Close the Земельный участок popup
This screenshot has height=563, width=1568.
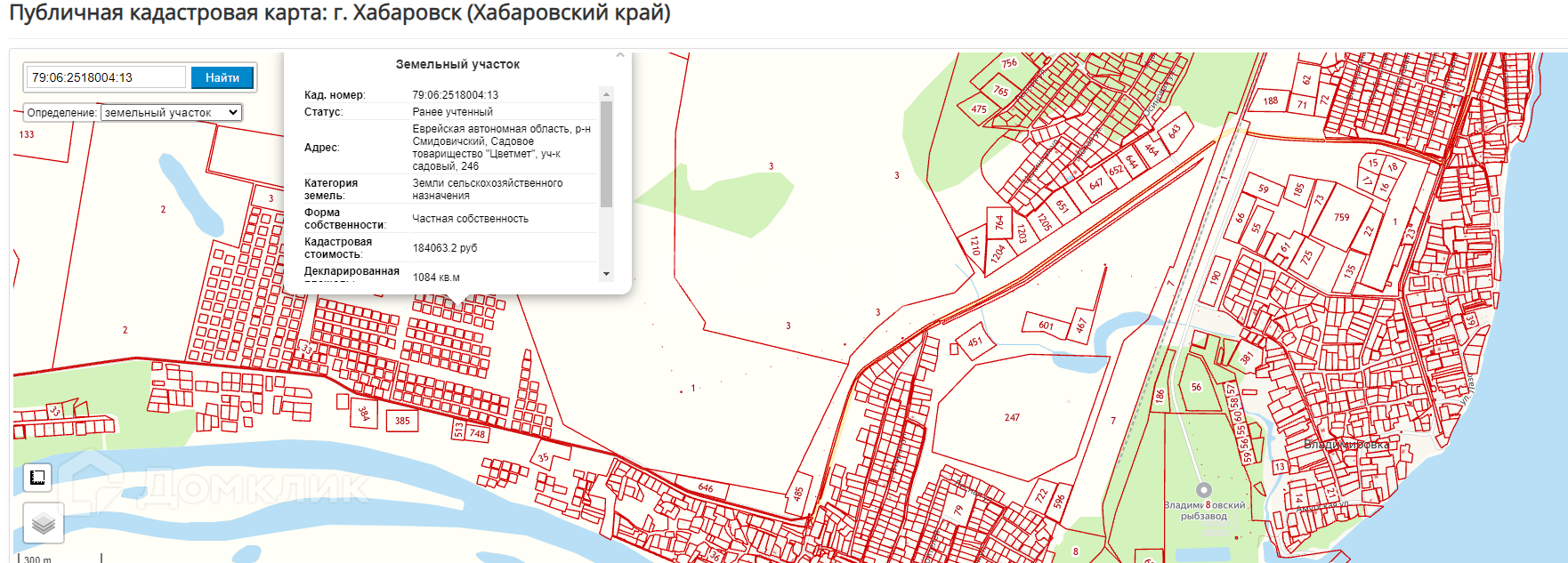620,55
